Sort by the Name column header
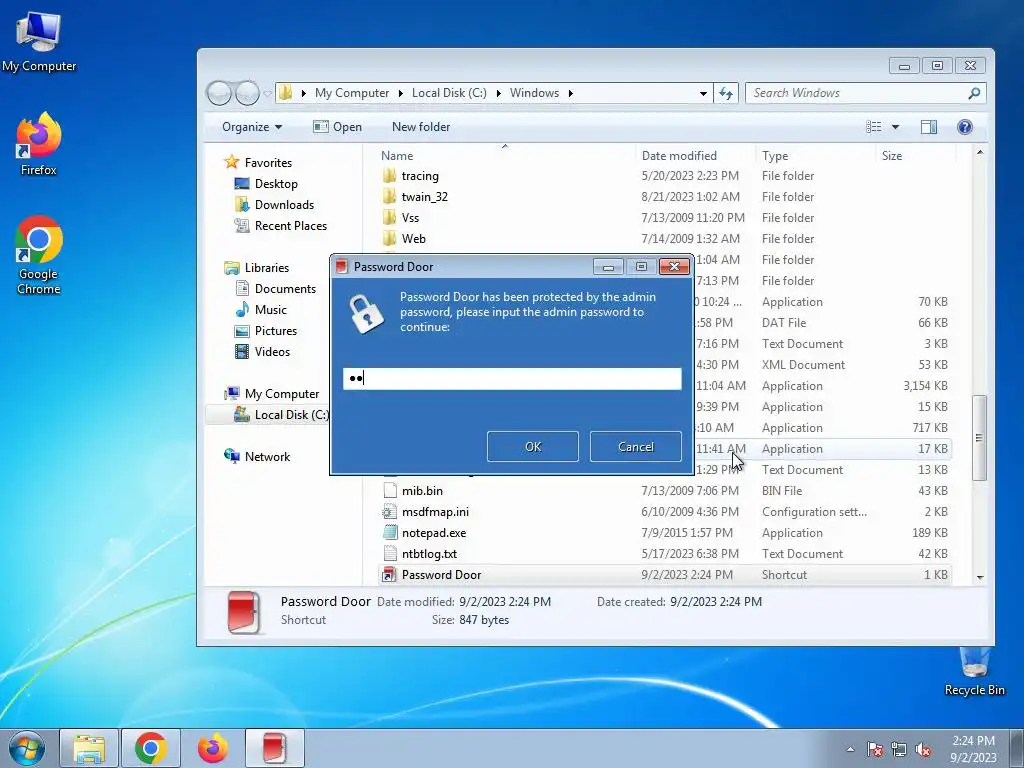Image resolution: width=1024 pixels, height=768 pixels. [505, 155]
